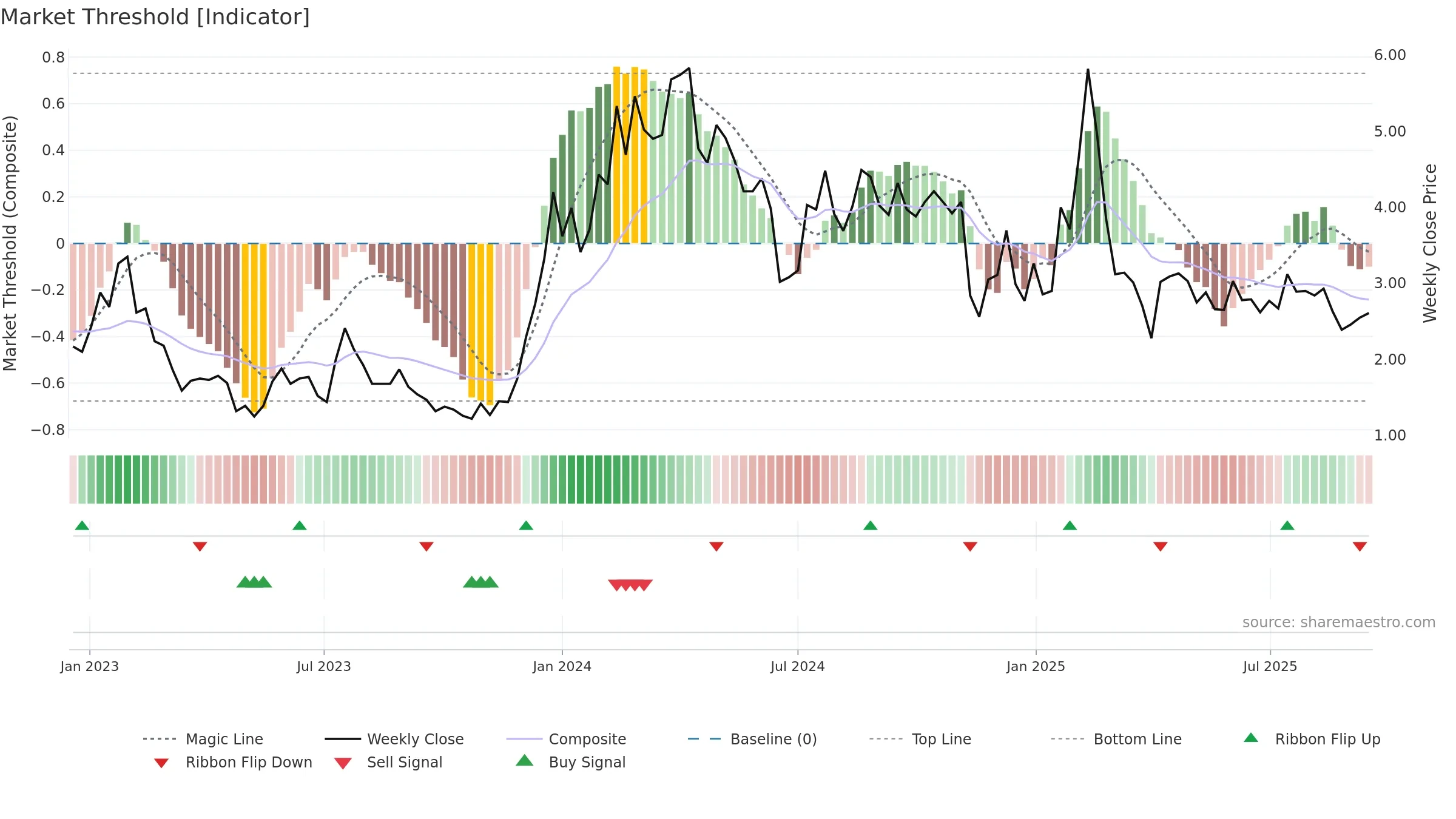Image resolution: width=1456 pixels, height=819 pixels.
Task: Click the green flip-up triangle just after Jul 2025
Action: click(x=1287, y=525)
